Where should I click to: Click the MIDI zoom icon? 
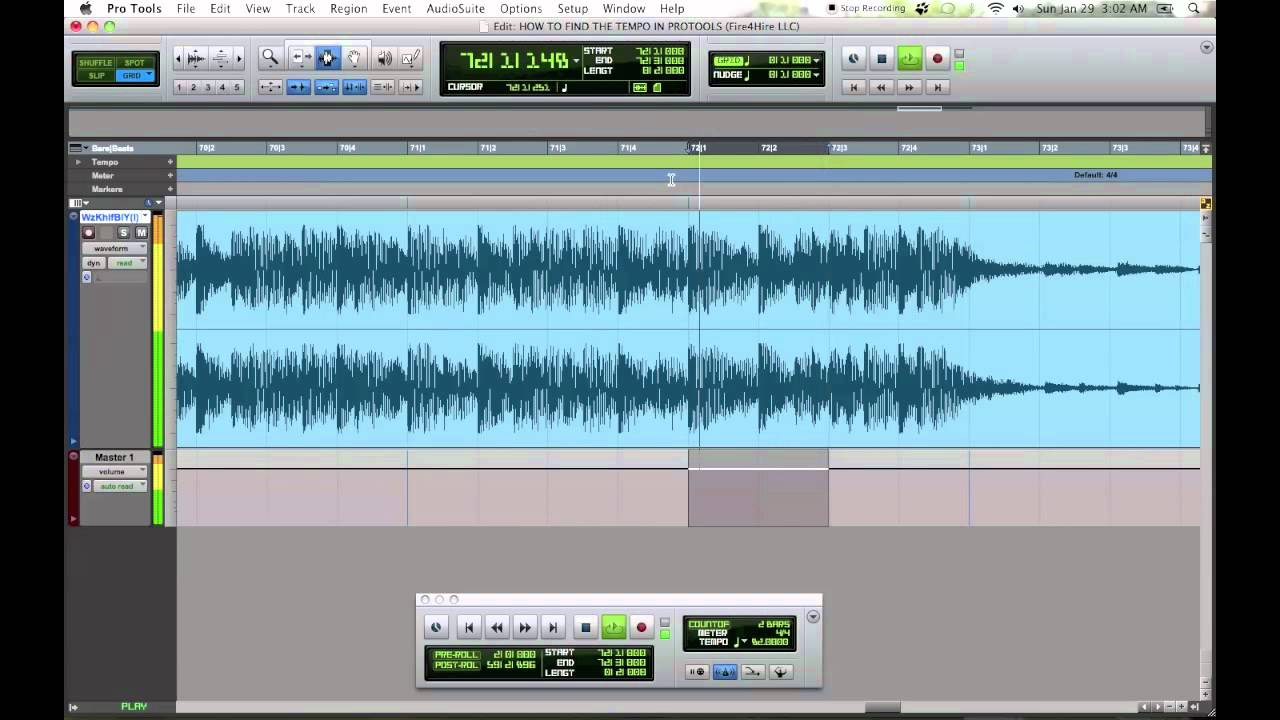(221, 59)
